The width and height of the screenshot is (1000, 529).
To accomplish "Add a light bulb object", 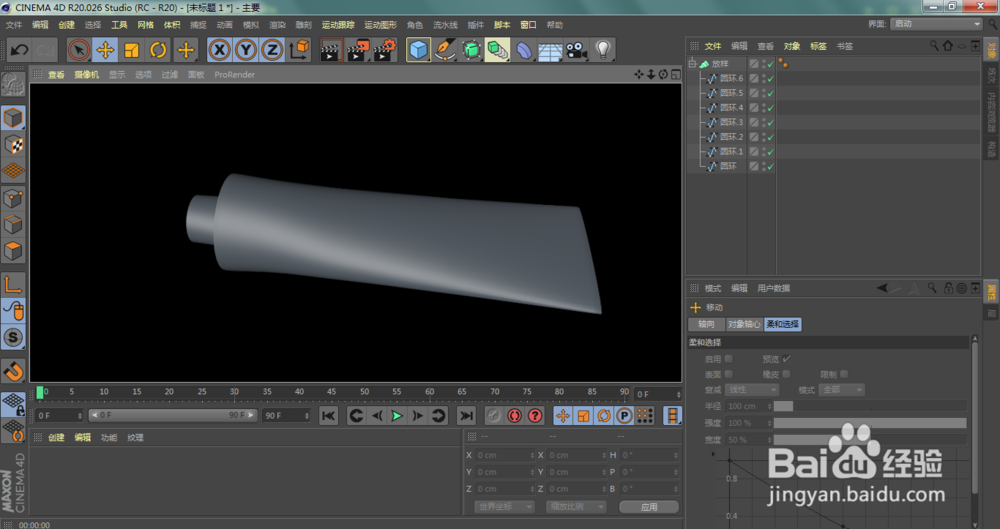I will click(603, 50).
